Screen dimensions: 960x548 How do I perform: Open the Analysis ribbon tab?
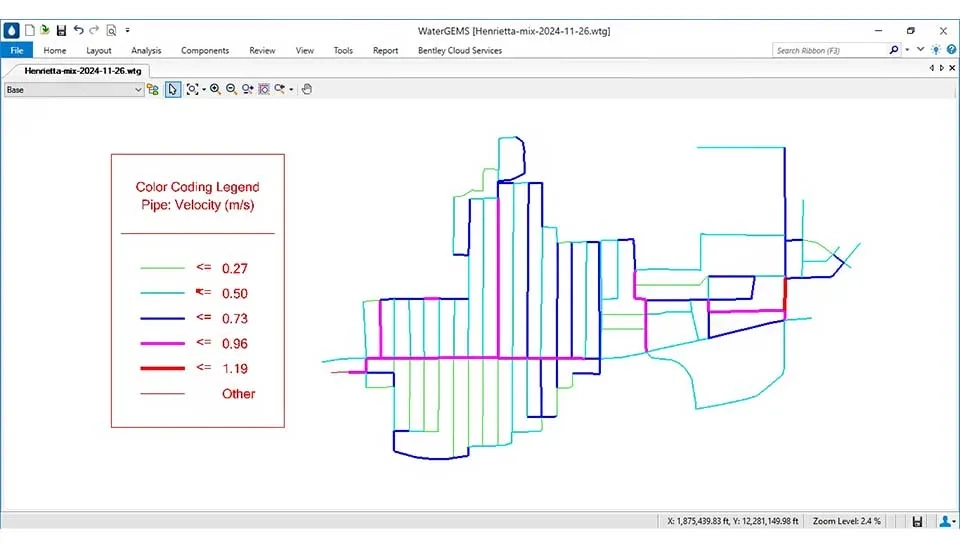coord(146,50)
